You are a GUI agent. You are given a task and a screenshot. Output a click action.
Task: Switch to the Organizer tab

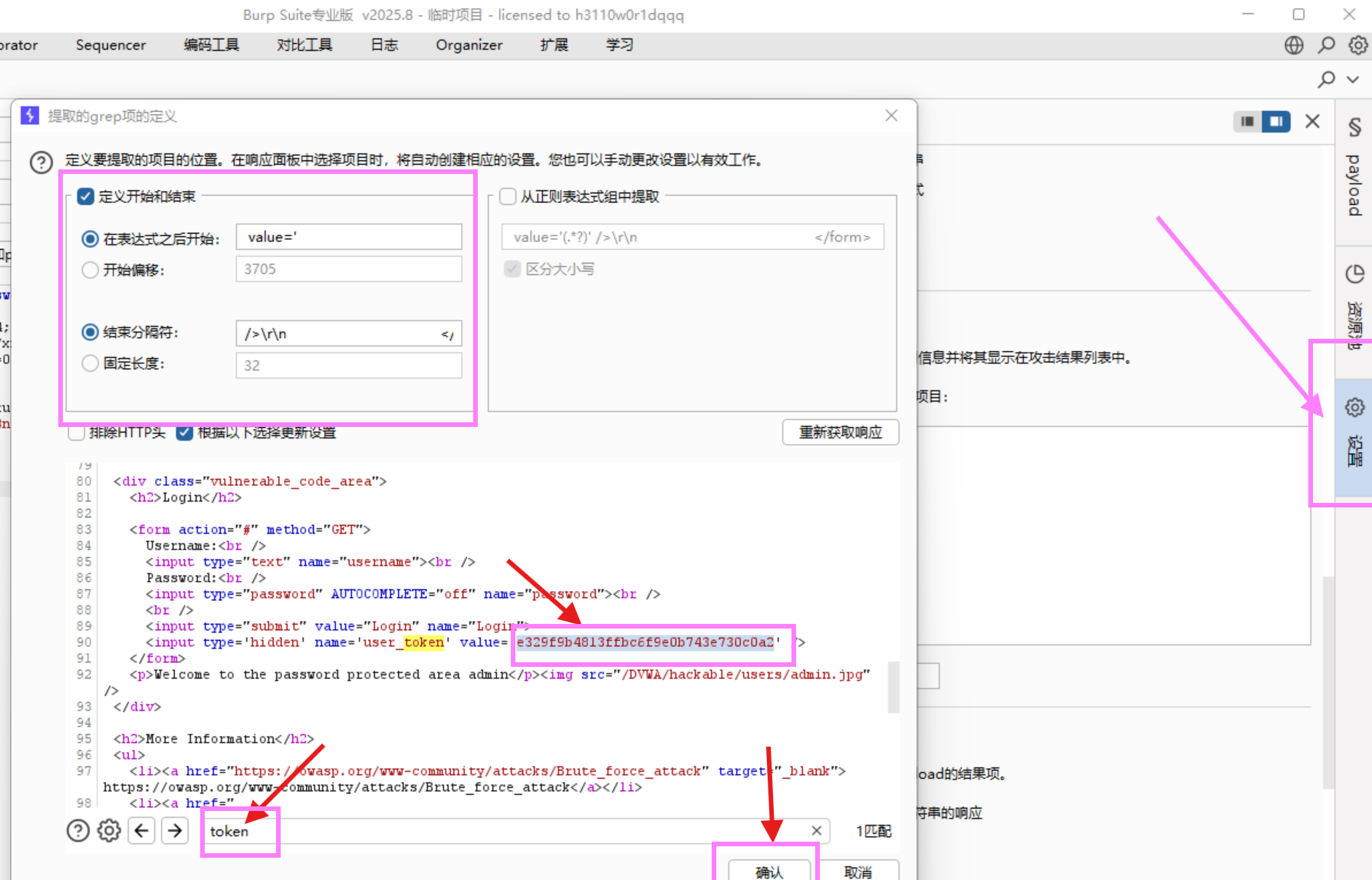(x=469, y=45)
